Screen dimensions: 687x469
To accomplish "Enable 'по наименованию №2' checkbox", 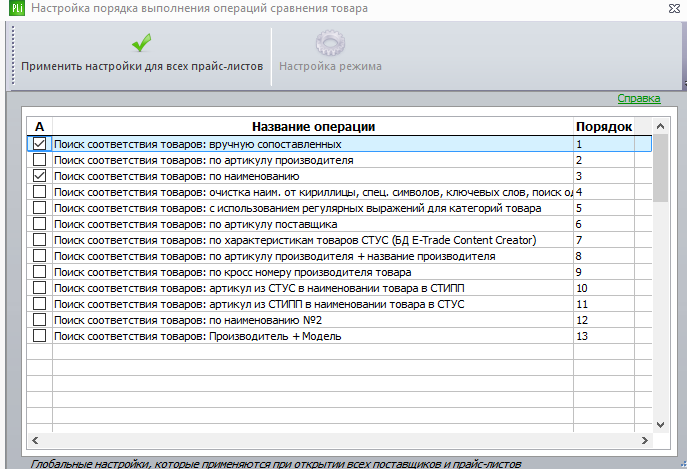I will coord(39,320).
